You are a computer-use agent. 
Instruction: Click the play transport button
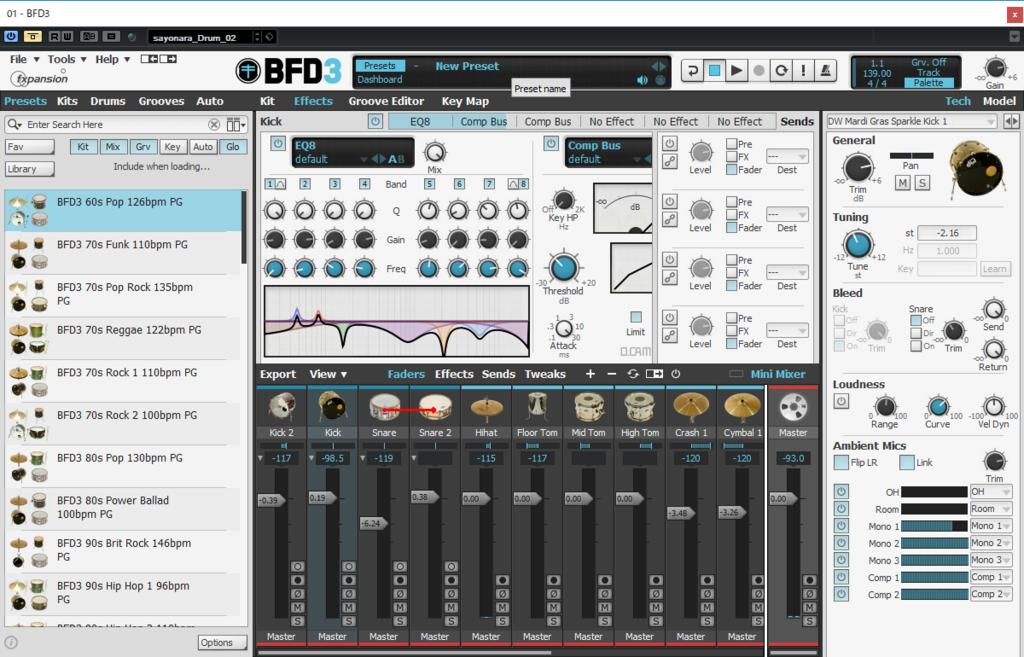point(737,71)
